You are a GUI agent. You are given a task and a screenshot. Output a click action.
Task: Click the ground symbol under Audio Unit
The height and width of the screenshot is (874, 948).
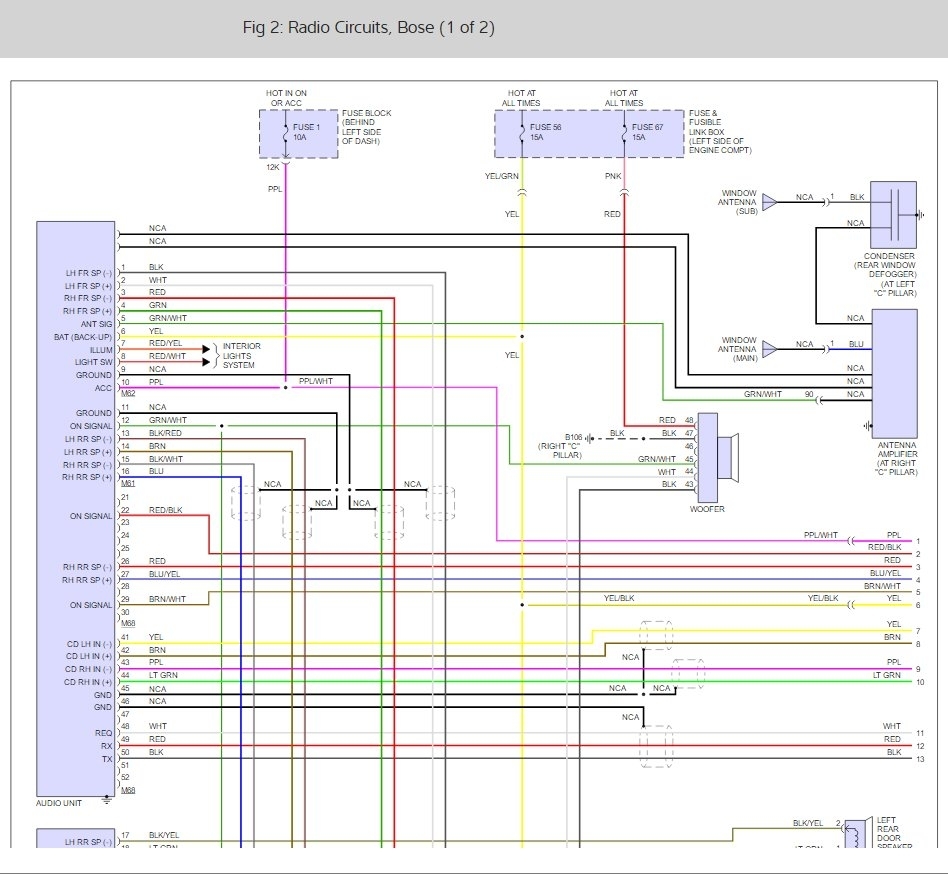click(x=107, y=800)
